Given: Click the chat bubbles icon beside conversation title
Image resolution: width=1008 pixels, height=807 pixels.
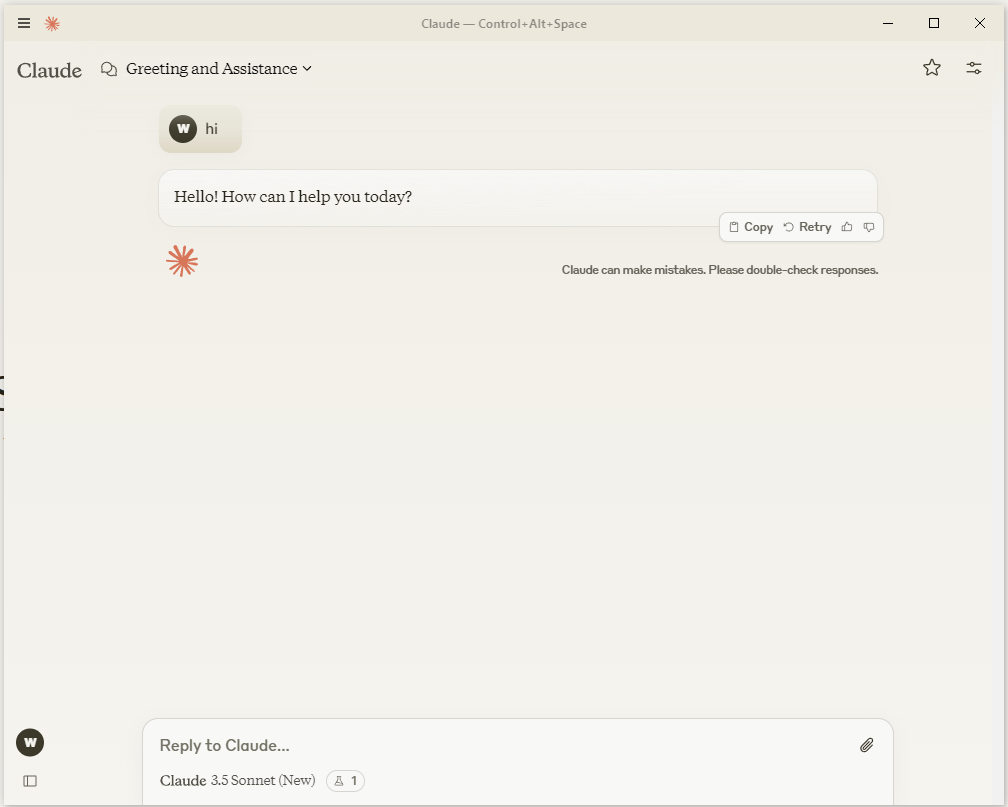Looking at the screenshot, I should click(109, 69).
